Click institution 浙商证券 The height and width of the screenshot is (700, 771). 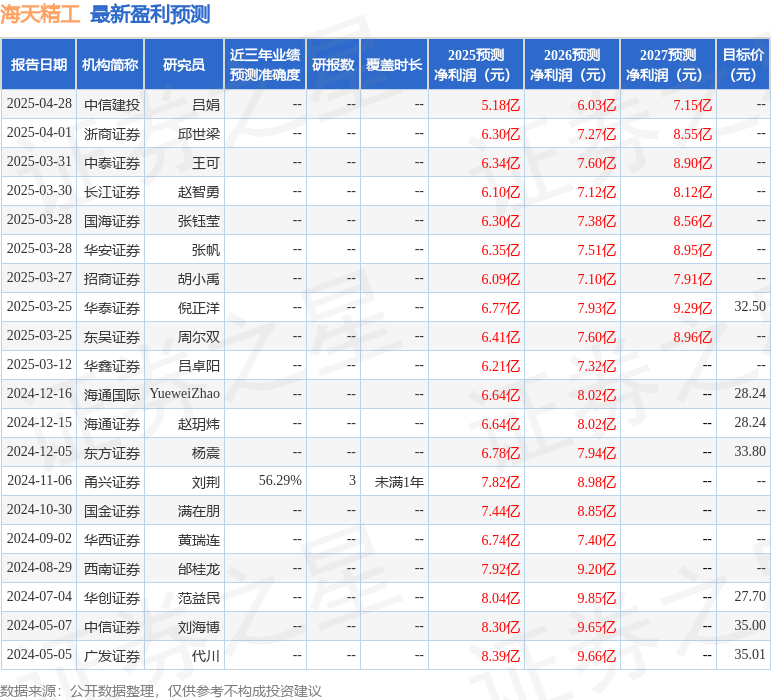pos(112,134)
